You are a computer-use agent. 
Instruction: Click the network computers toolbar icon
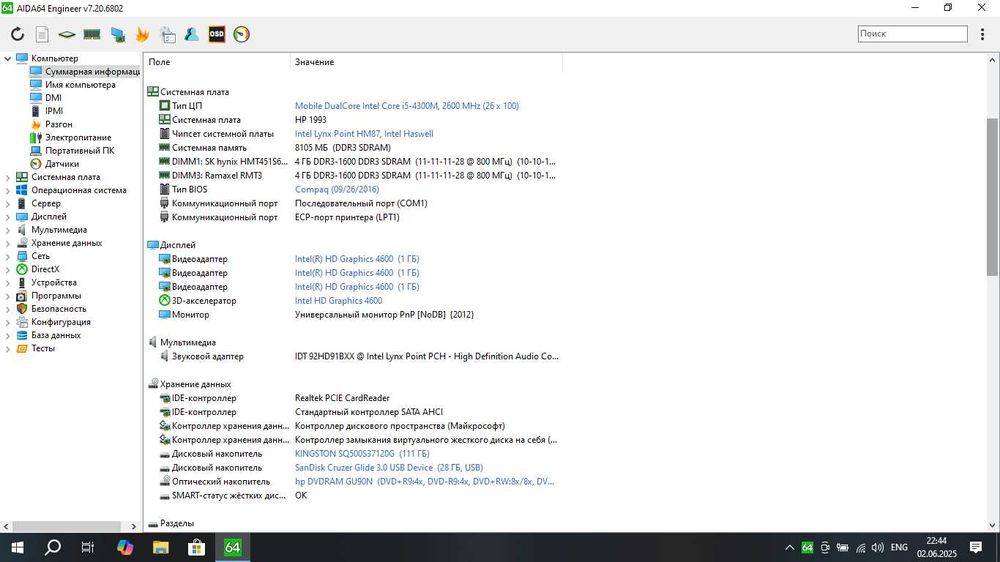[117, 34]
